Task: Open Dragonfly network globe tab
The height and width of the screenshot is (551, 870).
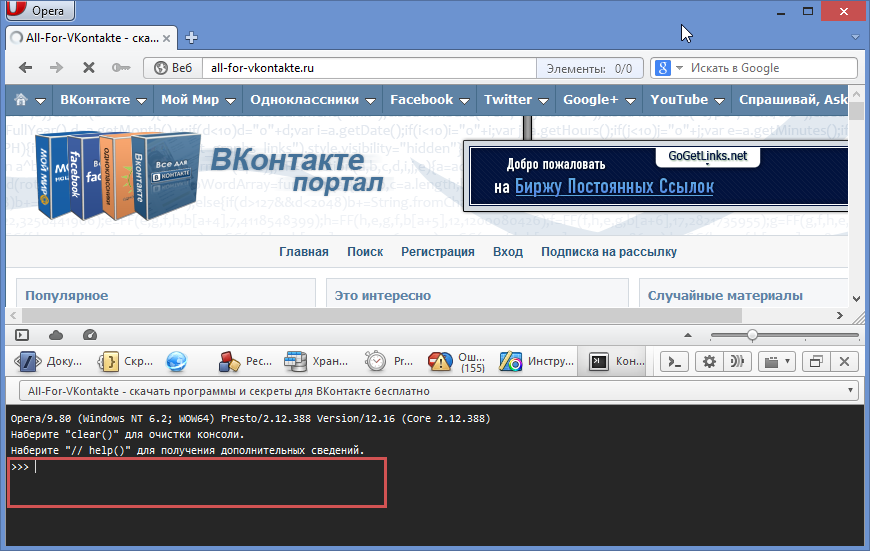Action: (177, 362)
